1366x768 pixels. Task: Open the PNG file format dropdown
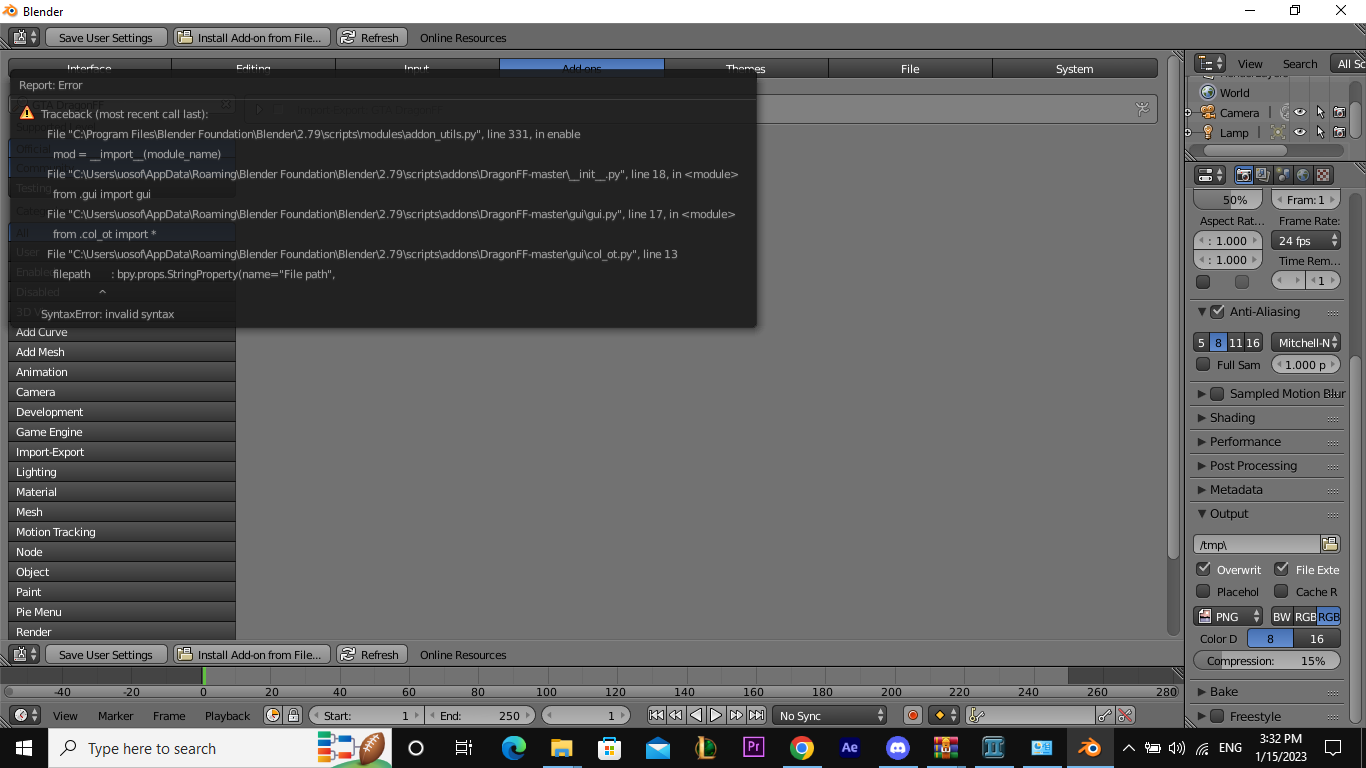point(1227,616)
